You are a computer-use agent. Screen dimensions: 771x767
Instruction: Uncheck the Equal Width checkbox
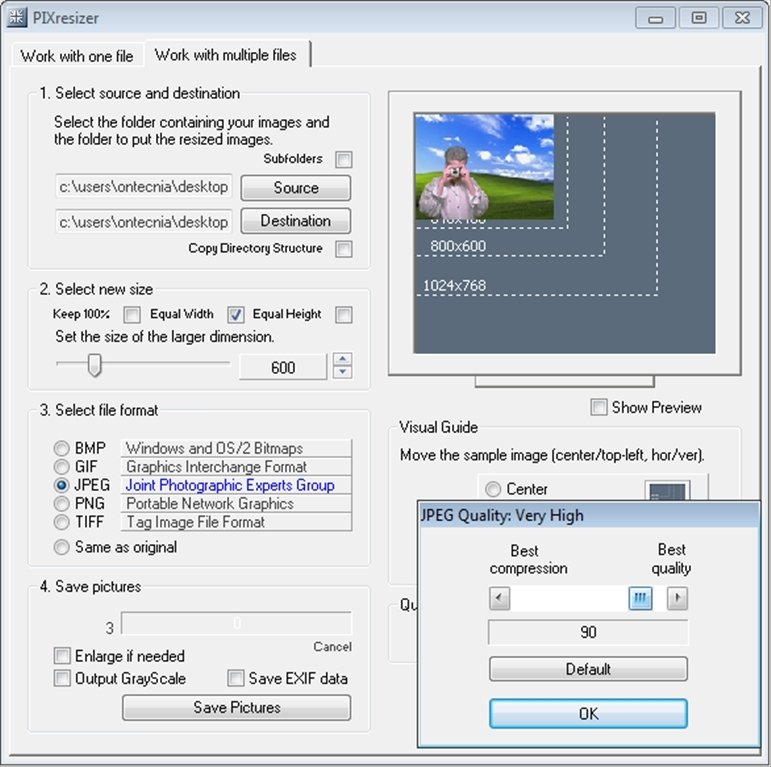tap(236, 315)
